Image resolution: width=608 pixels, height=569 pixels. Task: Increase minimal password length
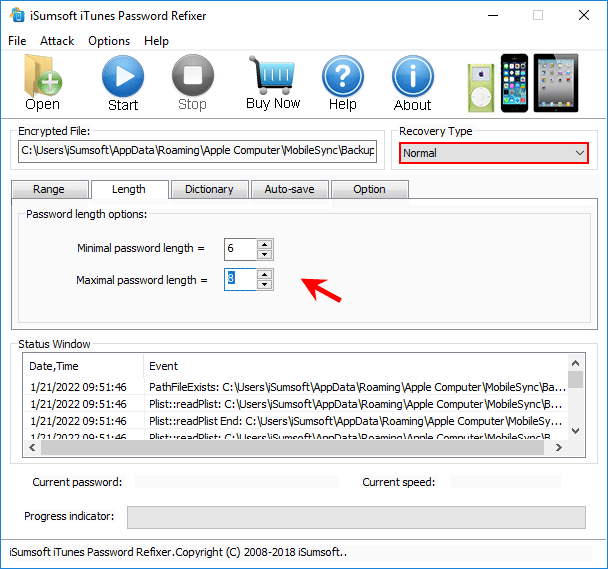[265, 244]
